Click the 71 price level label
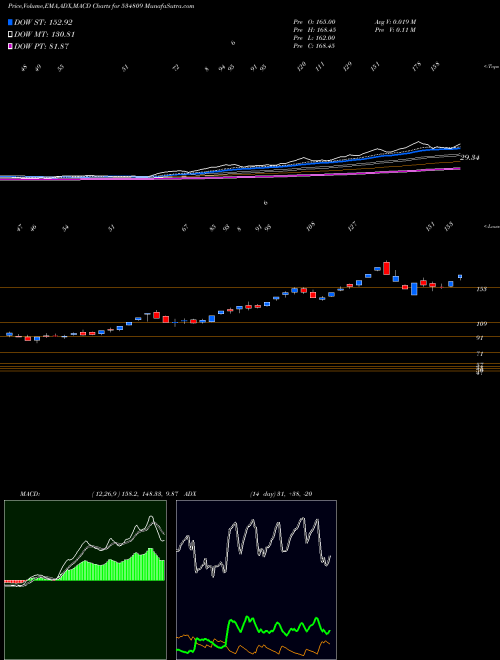Viewport: 500px width, 660px height. tap(479, 354)
